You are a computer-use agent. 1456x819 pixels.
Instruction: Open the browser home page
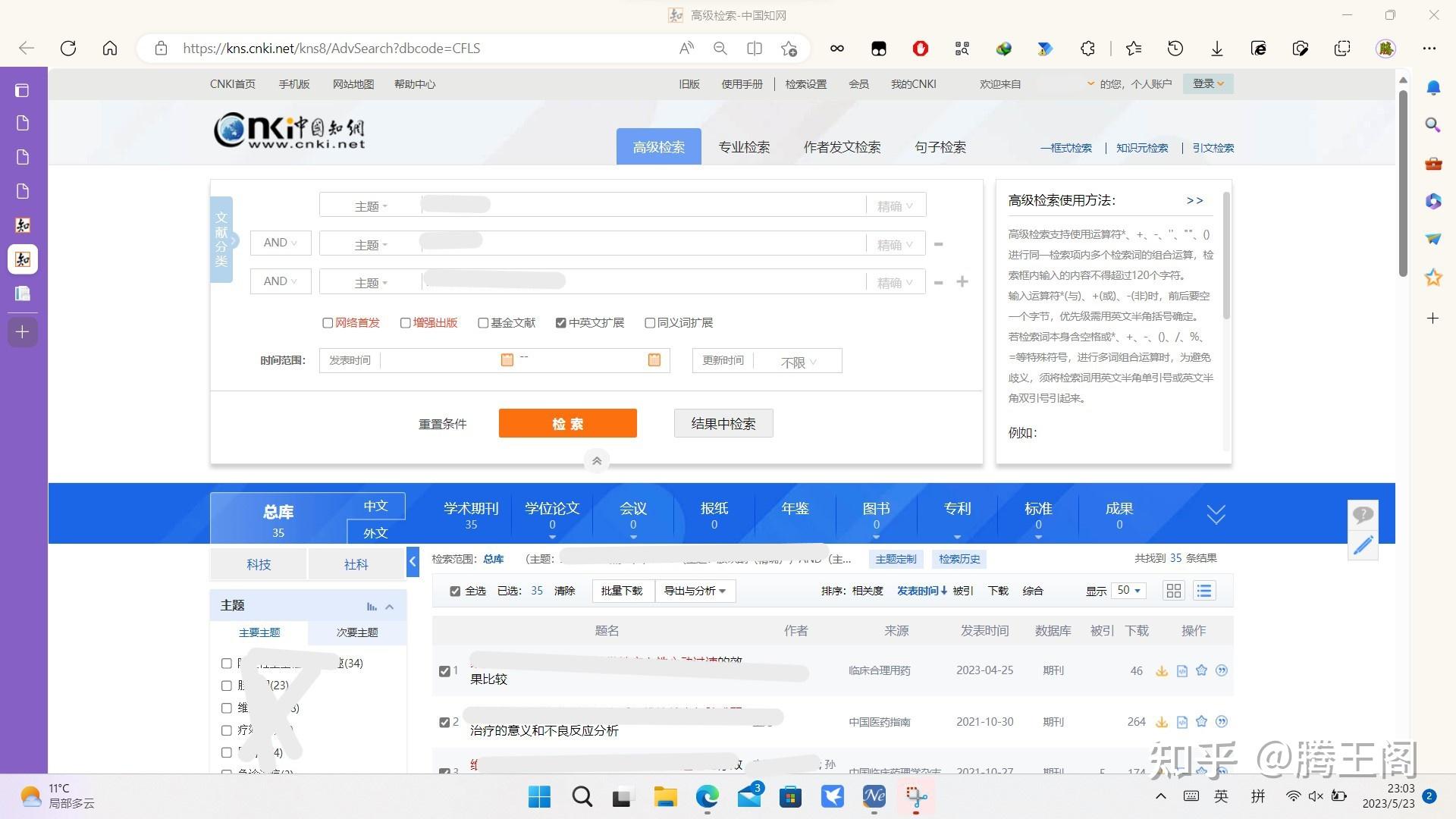point(110,49)
